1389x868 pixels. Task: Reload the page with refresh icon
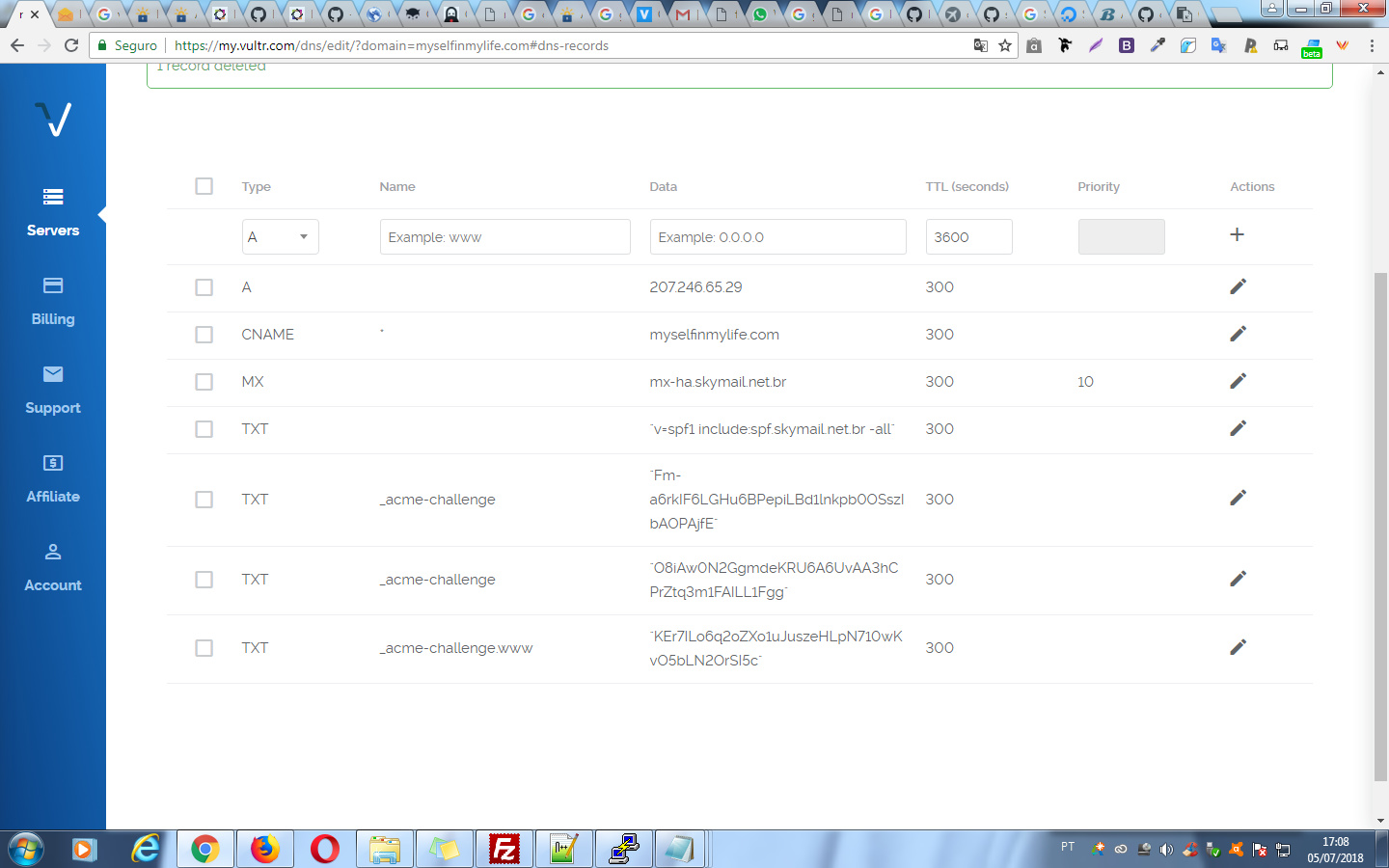click(71, 45)
